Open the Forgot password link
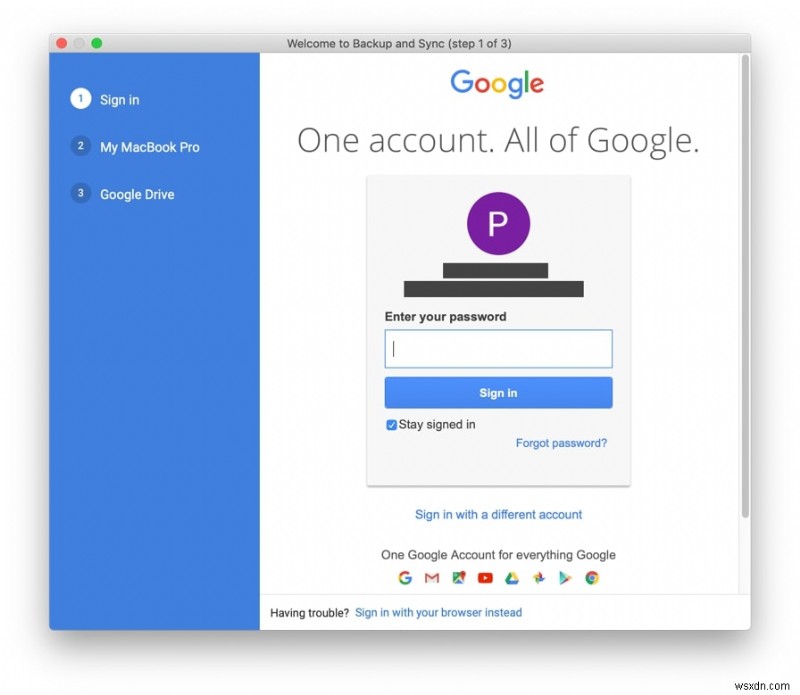This screenshot has width=800, height=695. (x=561, y=443)
